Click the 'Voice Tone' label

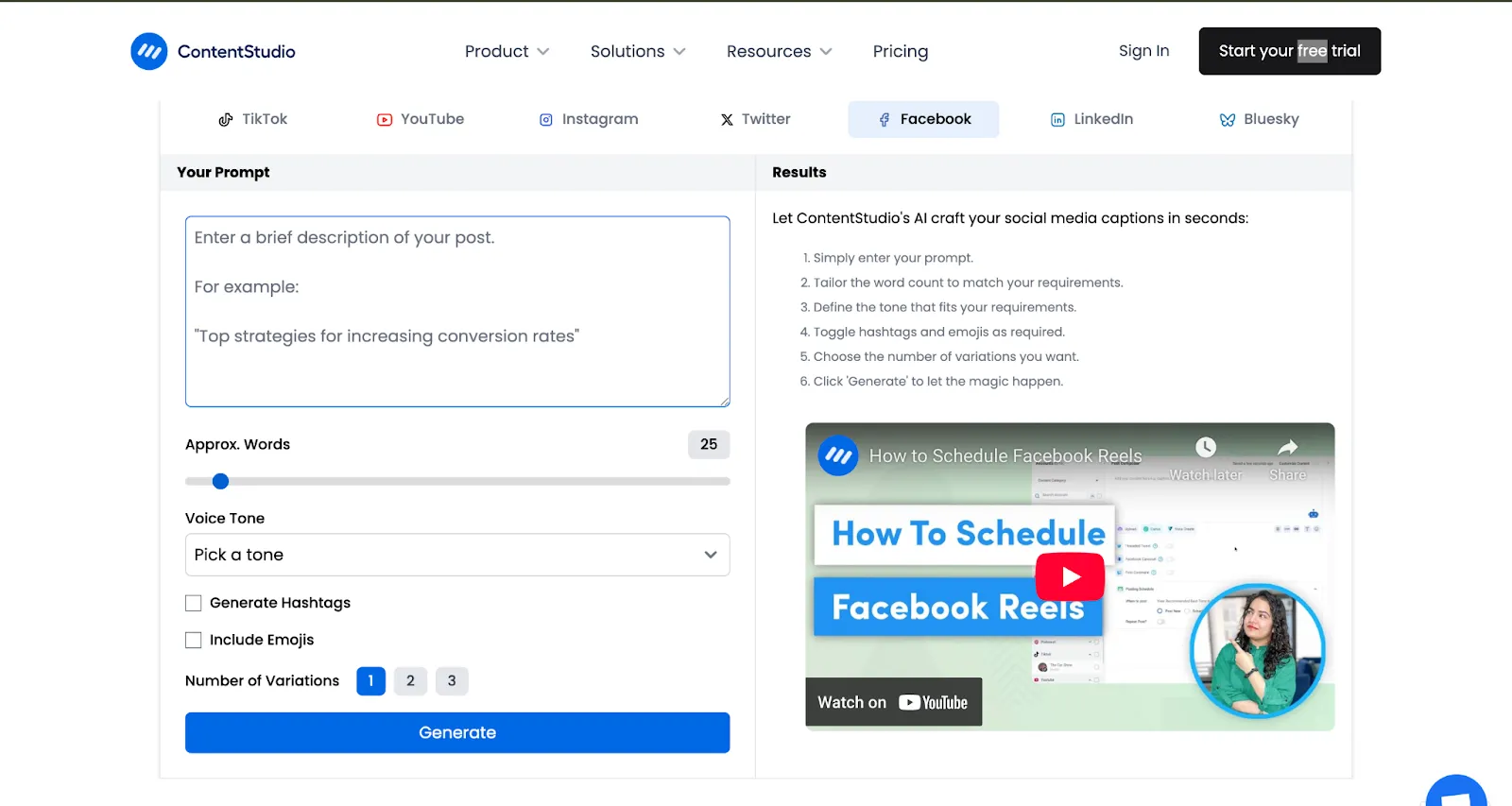pos(225,518)
